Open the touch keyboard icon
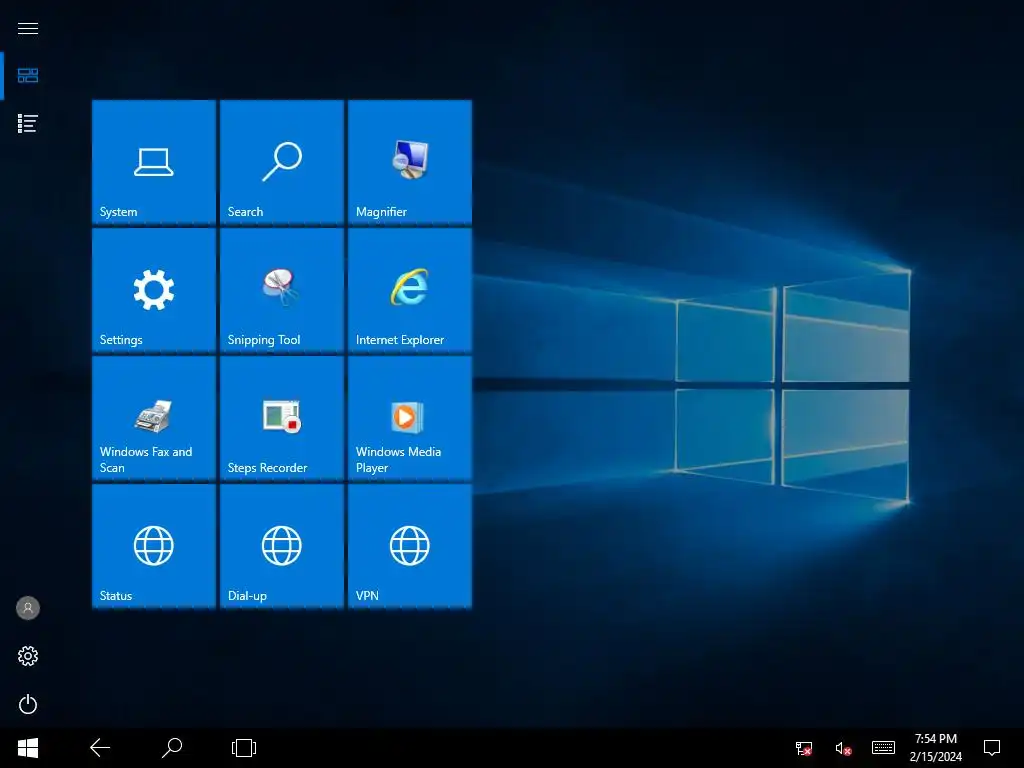Viewport: 1024px width, 768px height. click(x=883, y=748)
